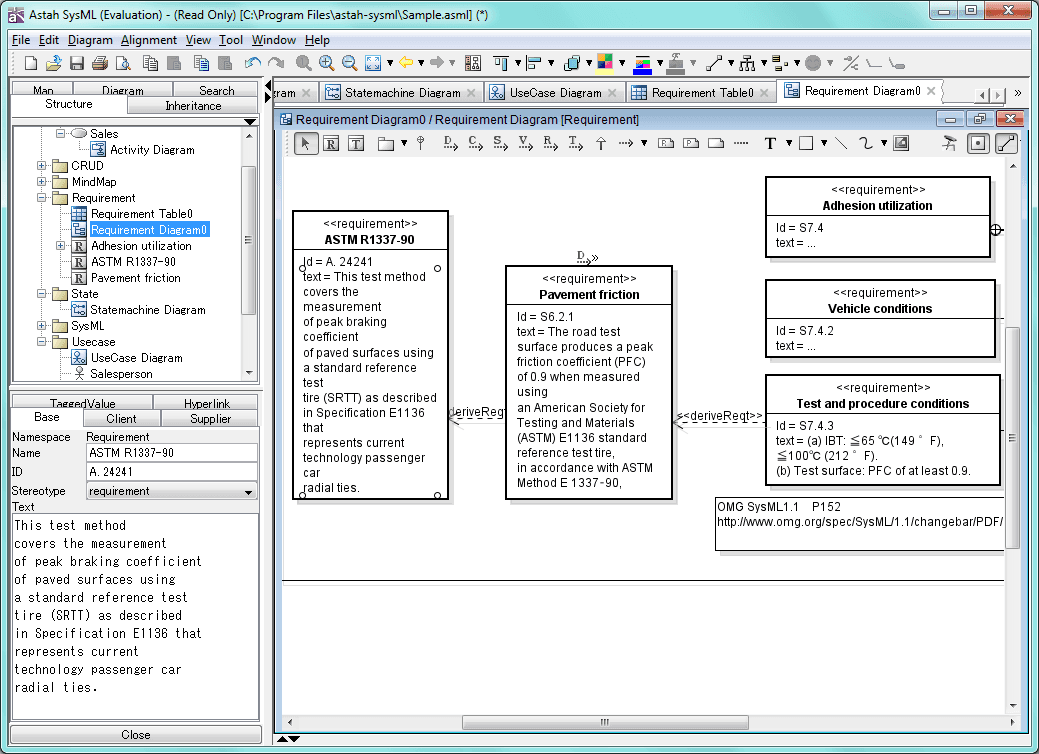Open a project with folder icon
The width and height of the screenshot is (1039, 754).
[x=54, y=63]
